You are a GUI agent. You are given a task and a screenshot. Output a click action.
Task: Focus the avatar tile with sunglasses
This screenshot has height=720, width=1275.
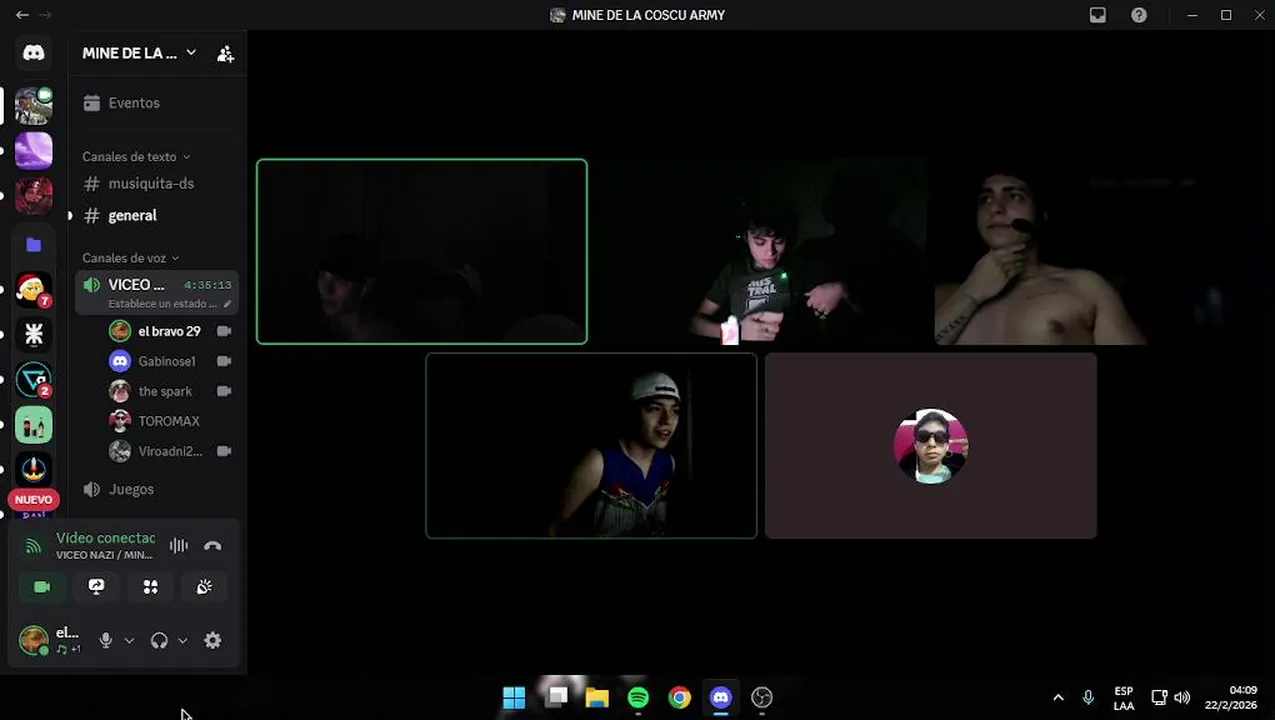pos(931,446)
